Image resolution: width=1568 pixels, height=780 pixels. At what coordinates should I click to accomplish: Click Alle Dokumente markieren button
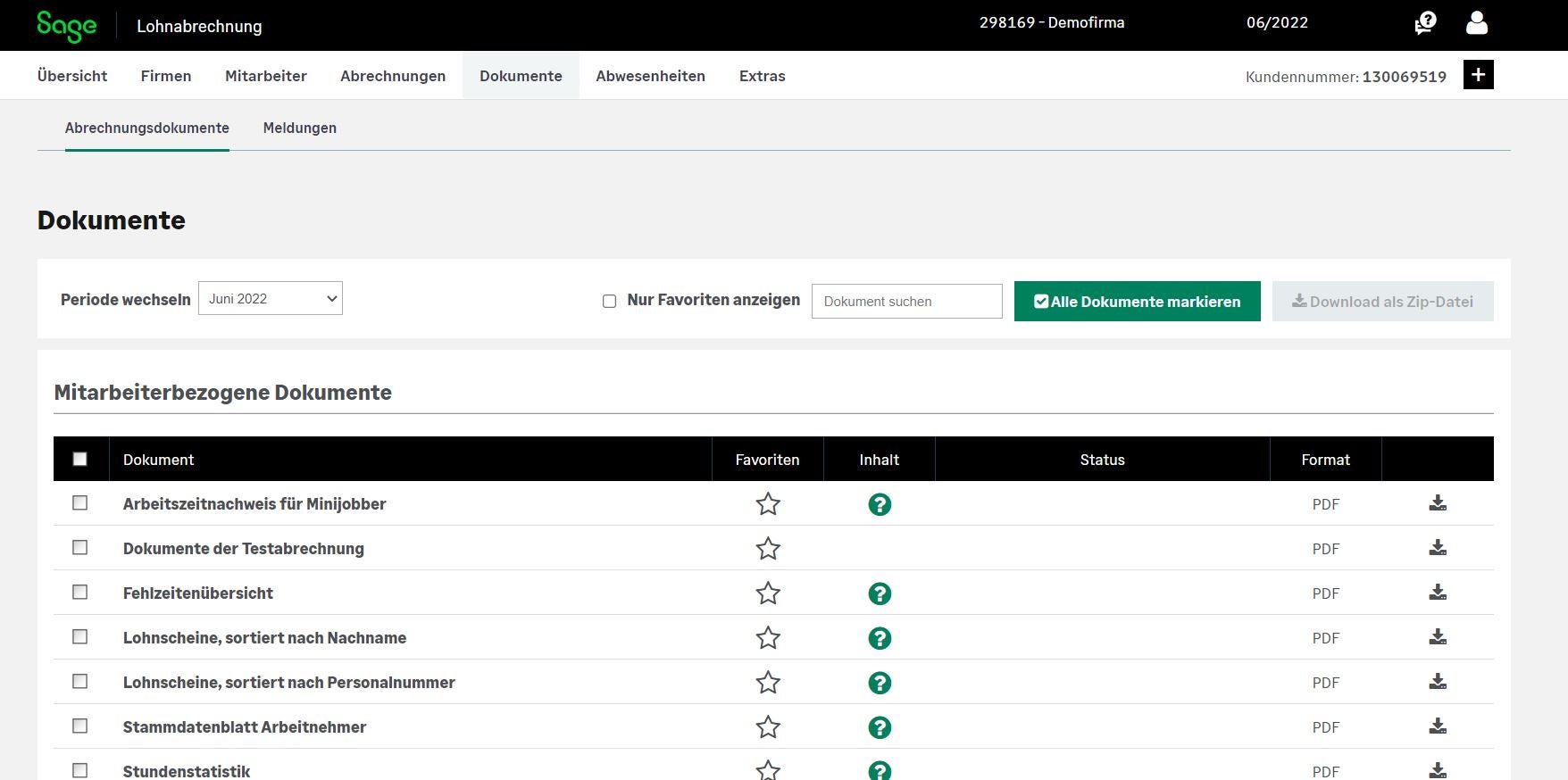point(1137,302)
